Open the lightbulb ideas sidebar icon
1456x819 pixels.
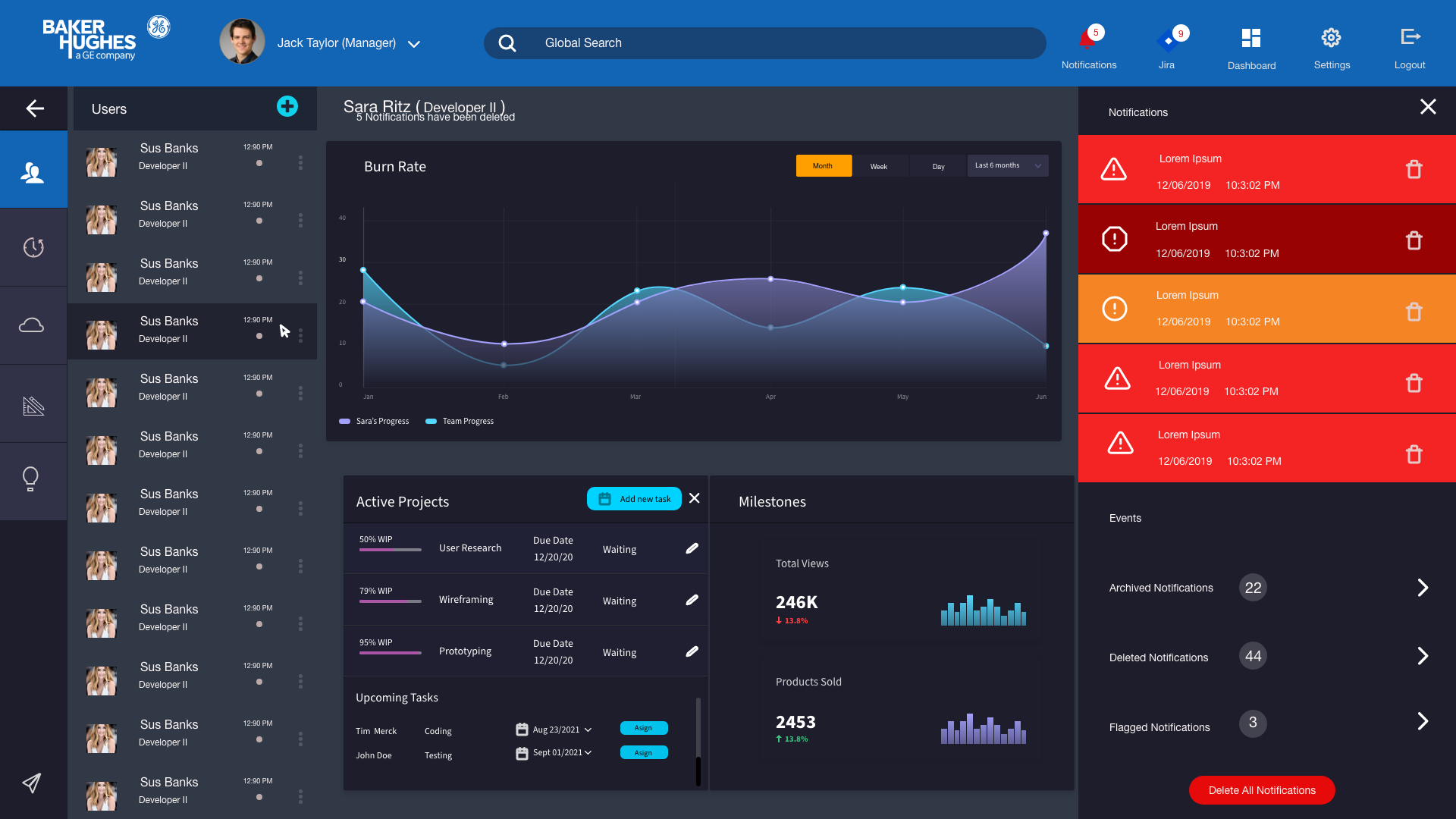pos(30,479)
